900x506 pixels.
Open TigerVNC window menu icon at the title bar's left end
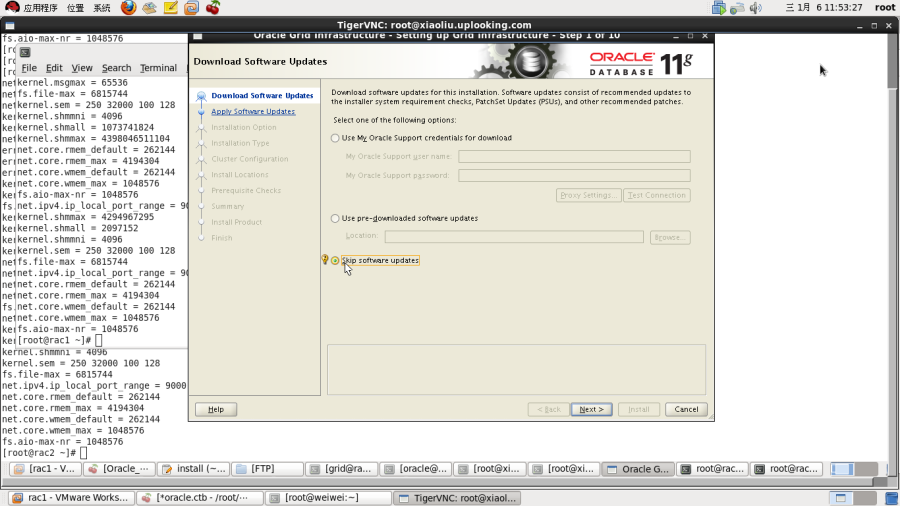click(10, 26)
